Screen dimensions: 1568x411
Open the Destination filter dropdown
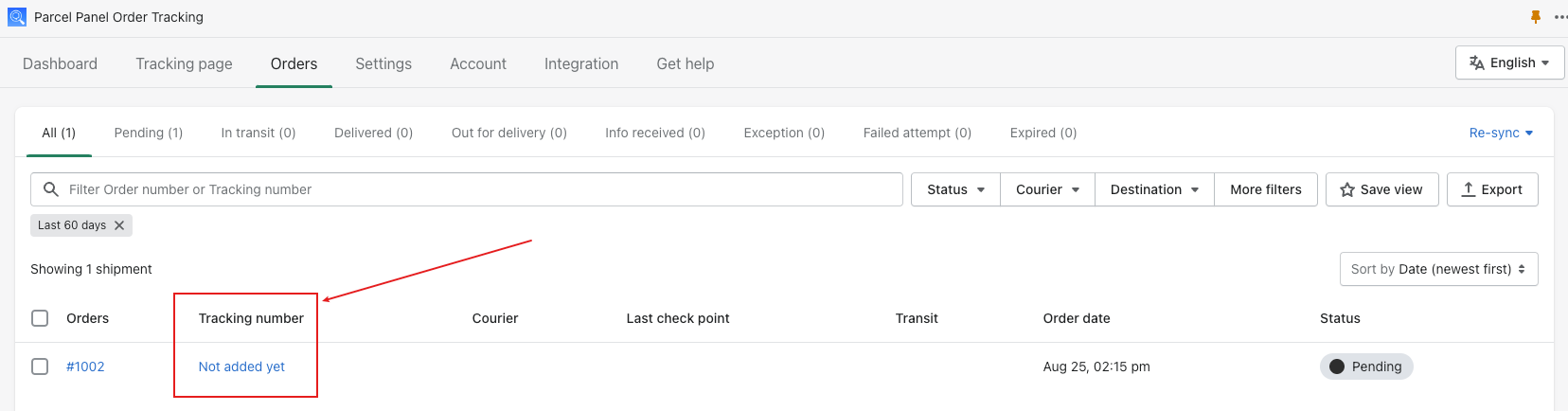coord(1154,189)
